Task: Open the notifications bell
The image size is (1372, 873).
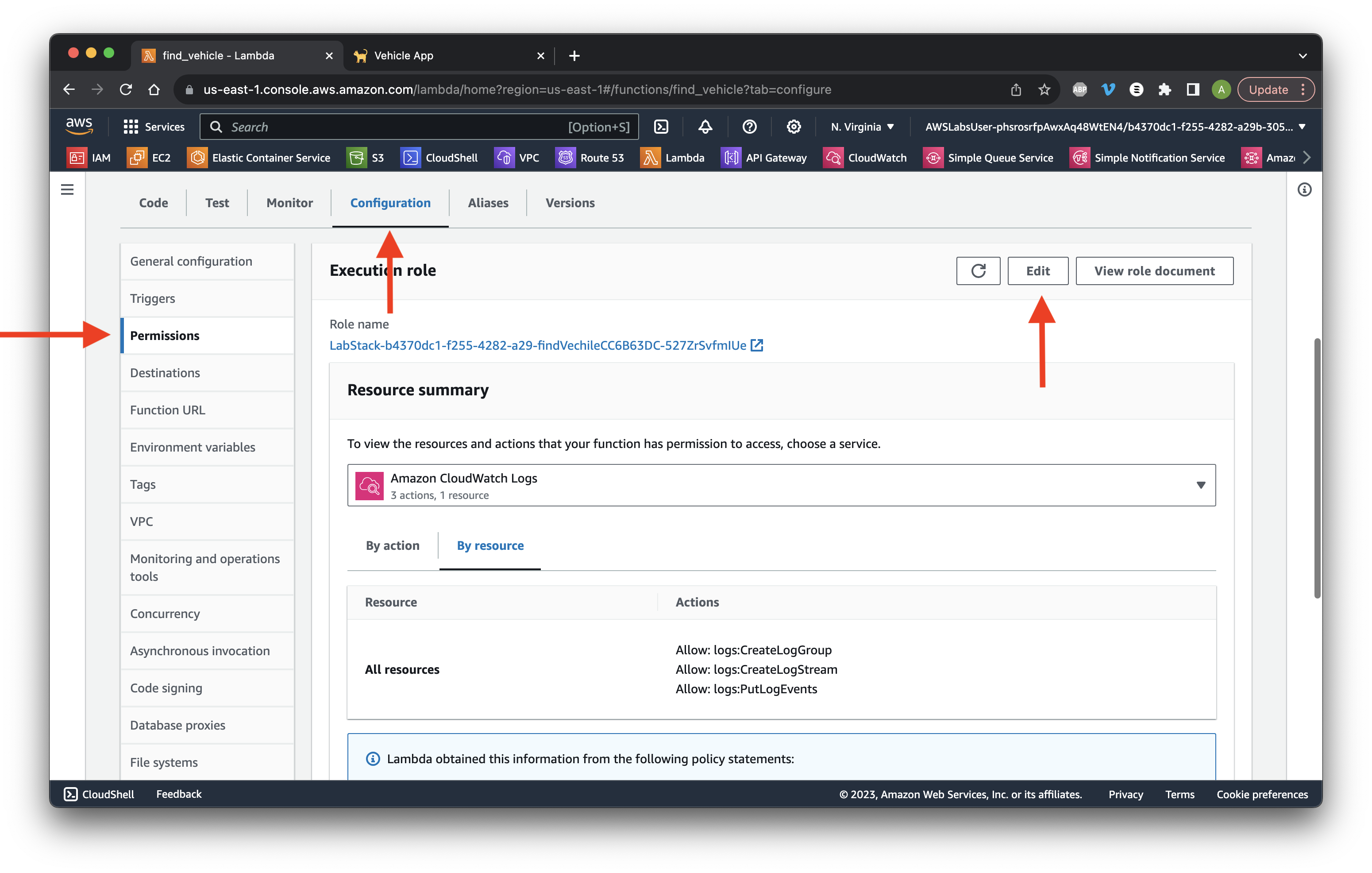Action: pyautogui.click(x=705, y=127)
